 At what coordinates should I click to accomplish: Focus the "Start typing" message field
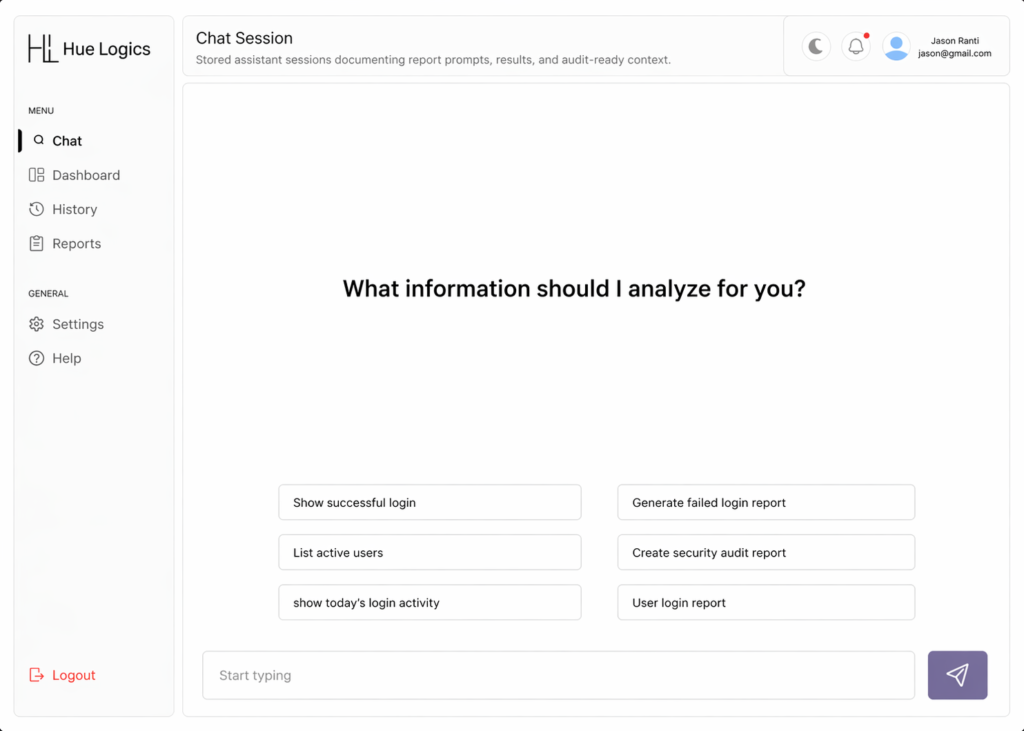pyautogui.click(x=558, y=675)
